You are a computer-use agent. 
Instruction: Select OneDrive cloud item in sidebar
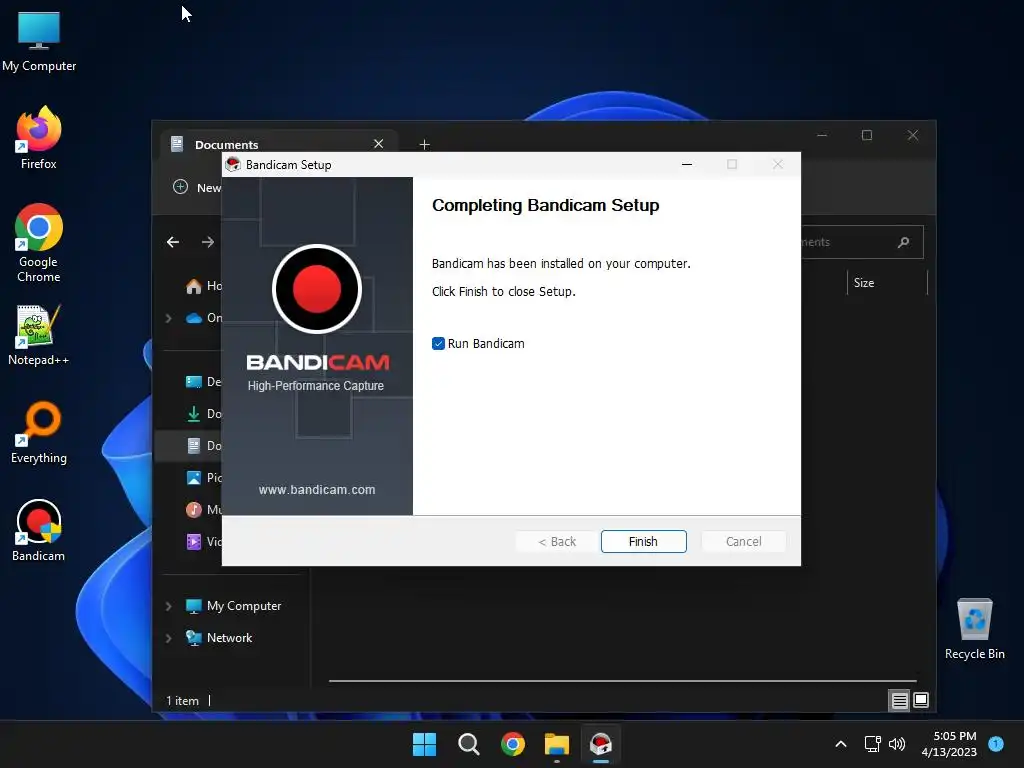coord(204,318)
